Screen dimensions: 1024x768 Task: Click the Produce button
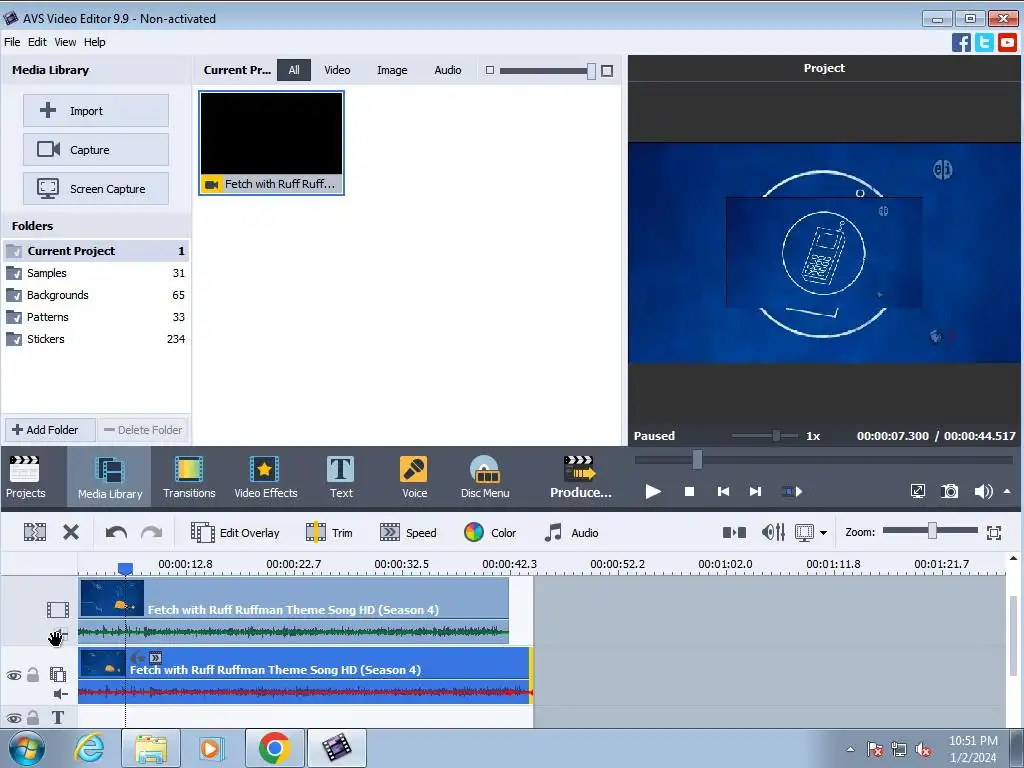pyautogui.click(x=580, y=477)
